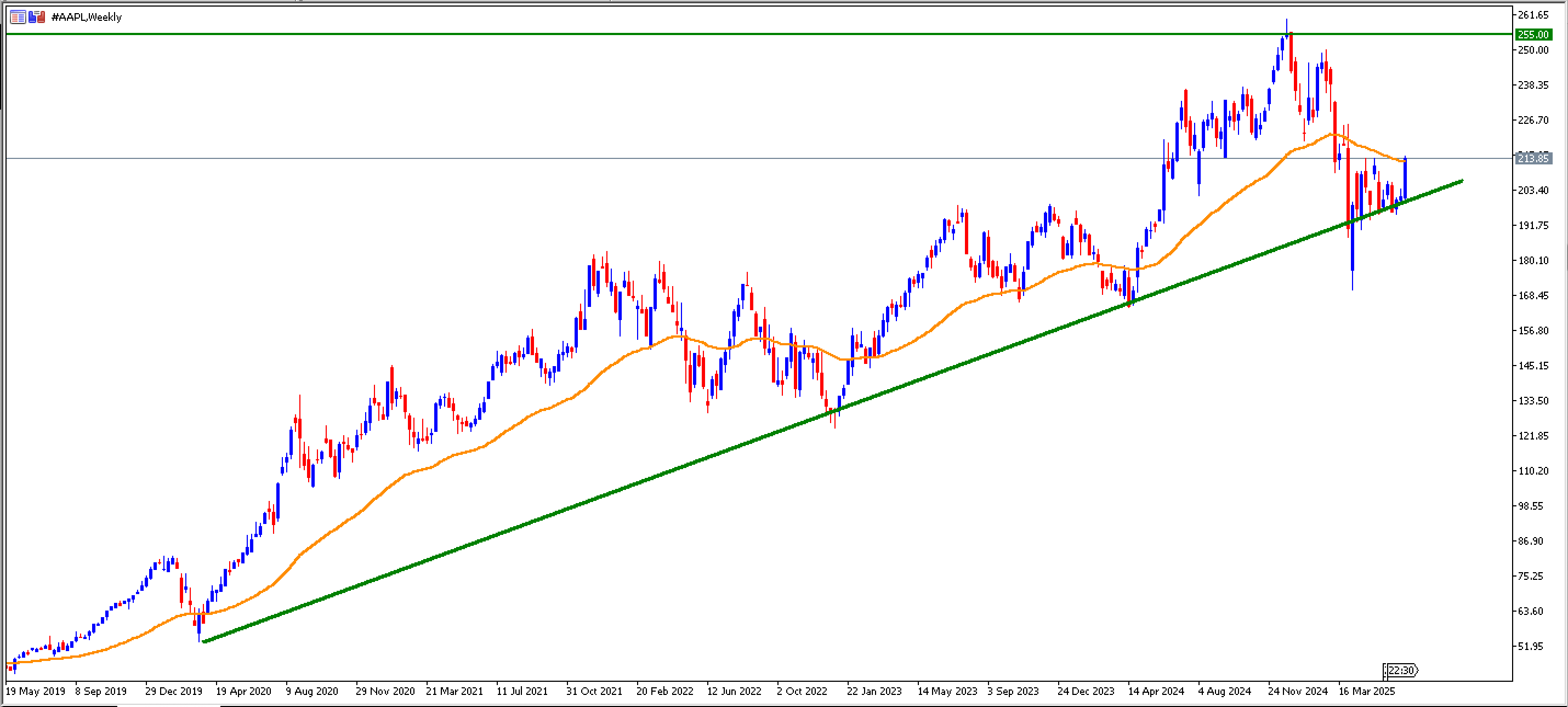
Task: Click the 226.70 price scale value
Action: pos(1533,120)
